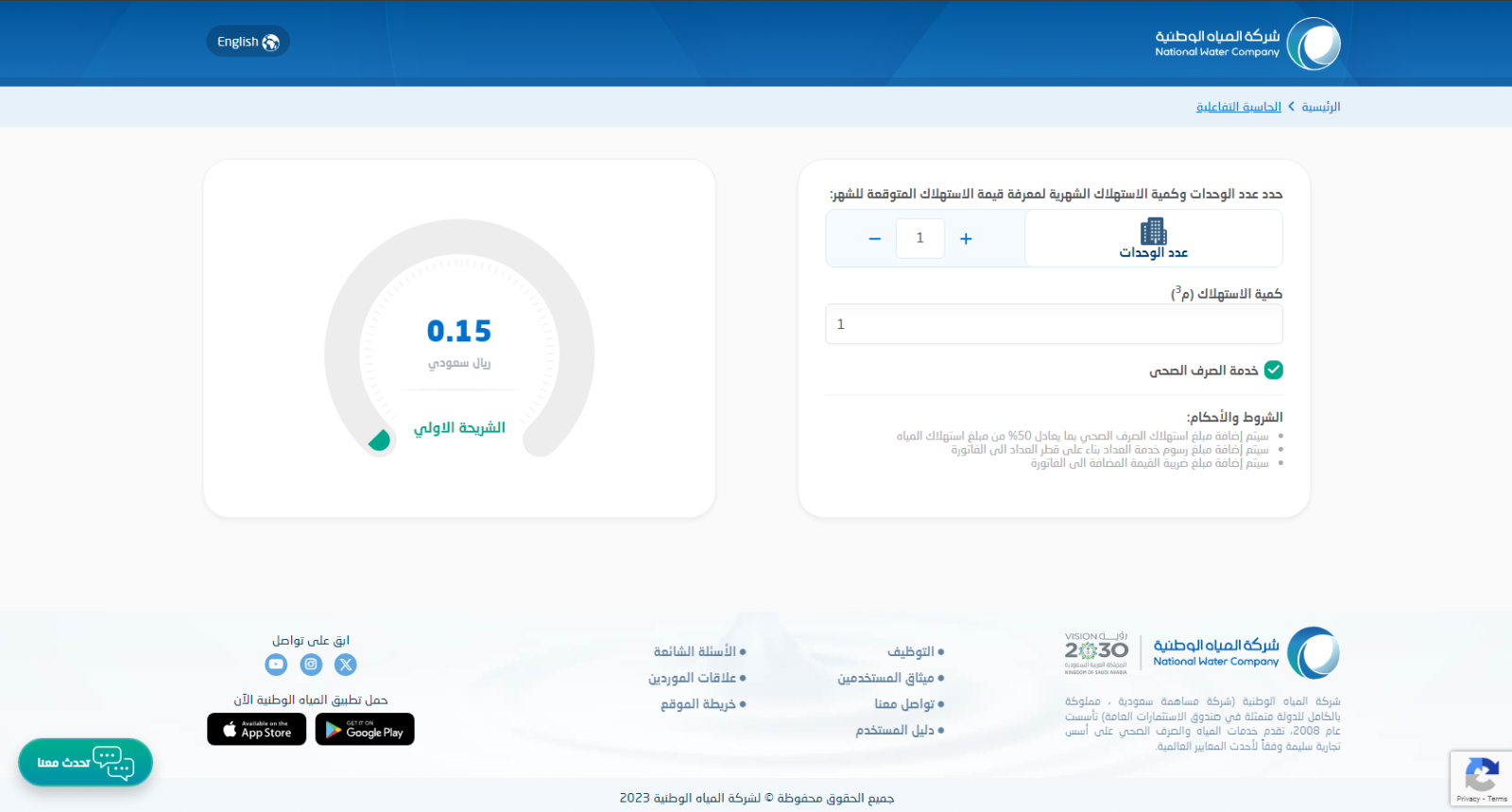Download app from Google Play badge
The image size is (1512, 812).
point(365,729)
